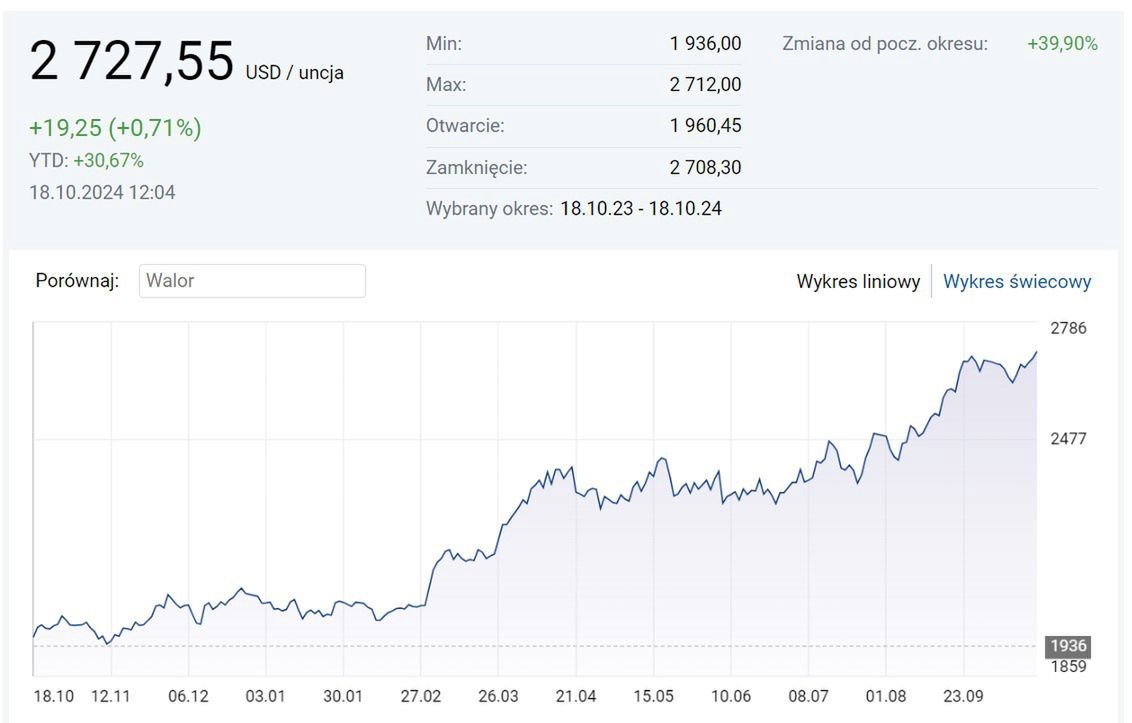Select the 06.12 date axis marker
Screen dimensions: 1132x723
tap(188, 696)
